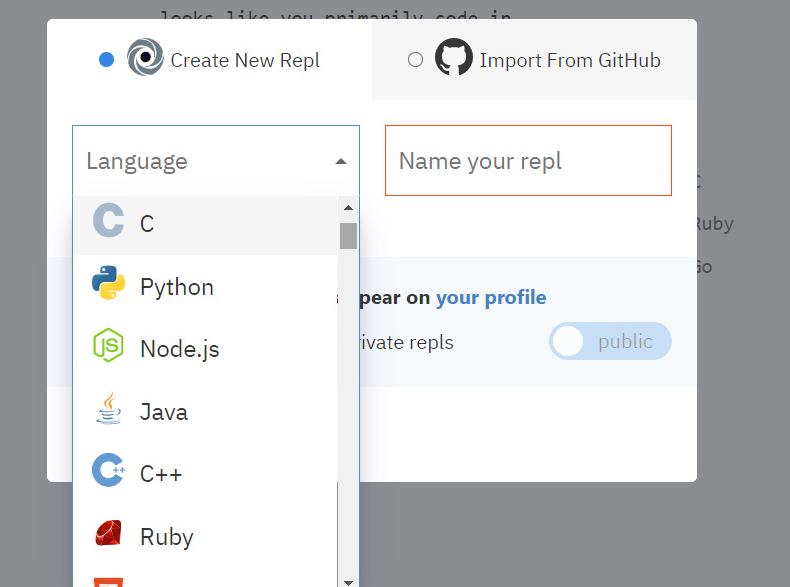This screenshot has width=790, height=587.
Task: Select the Create New Repl radio button
Action: [x=106, y=59]
